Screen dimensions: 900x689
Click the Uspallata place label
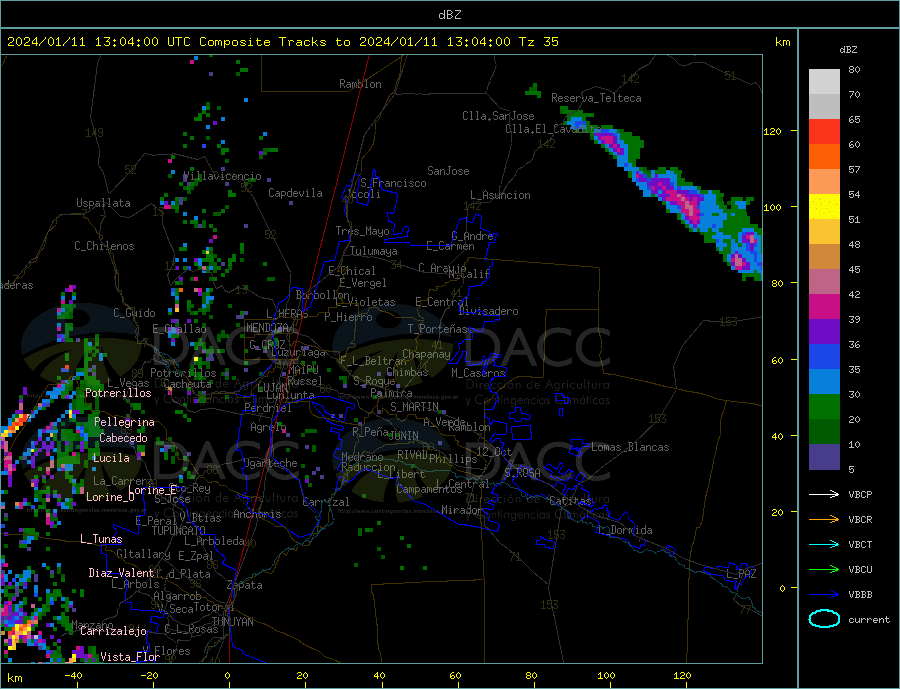pyautogui.click(x=103, y=203)
